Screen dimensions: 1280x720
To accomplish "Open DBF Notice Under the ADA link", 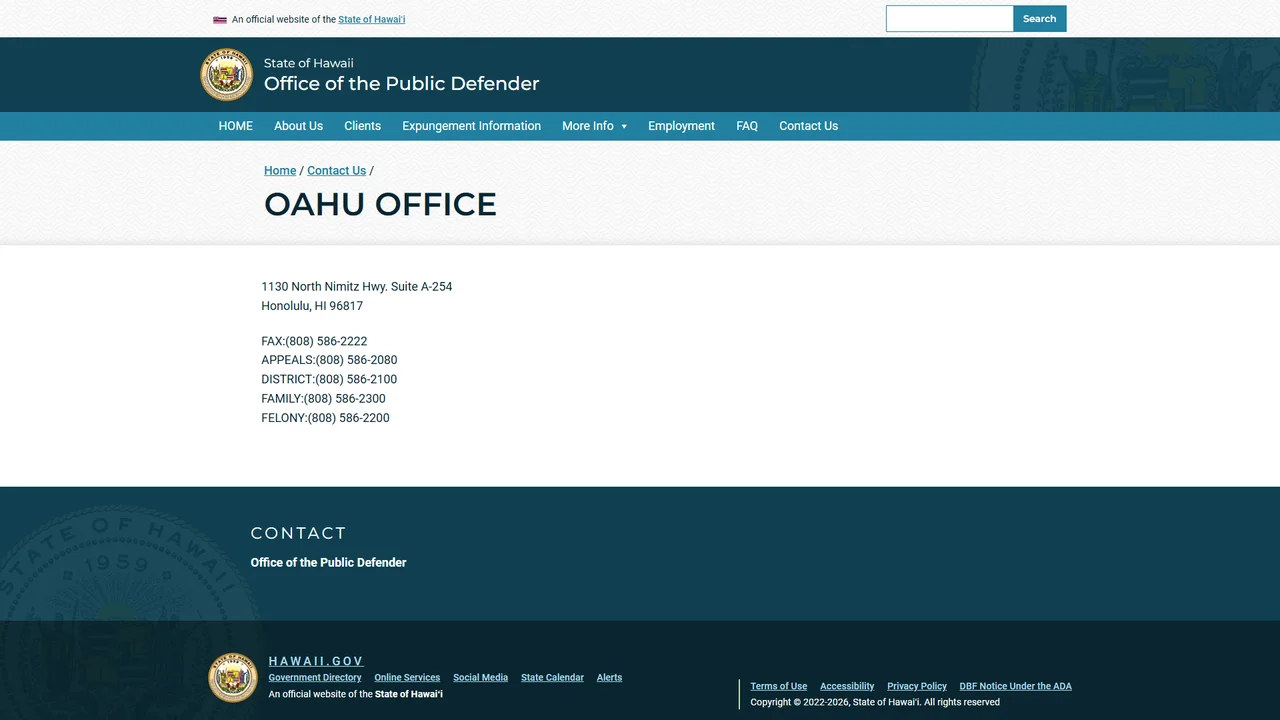I will (1015, 687).
